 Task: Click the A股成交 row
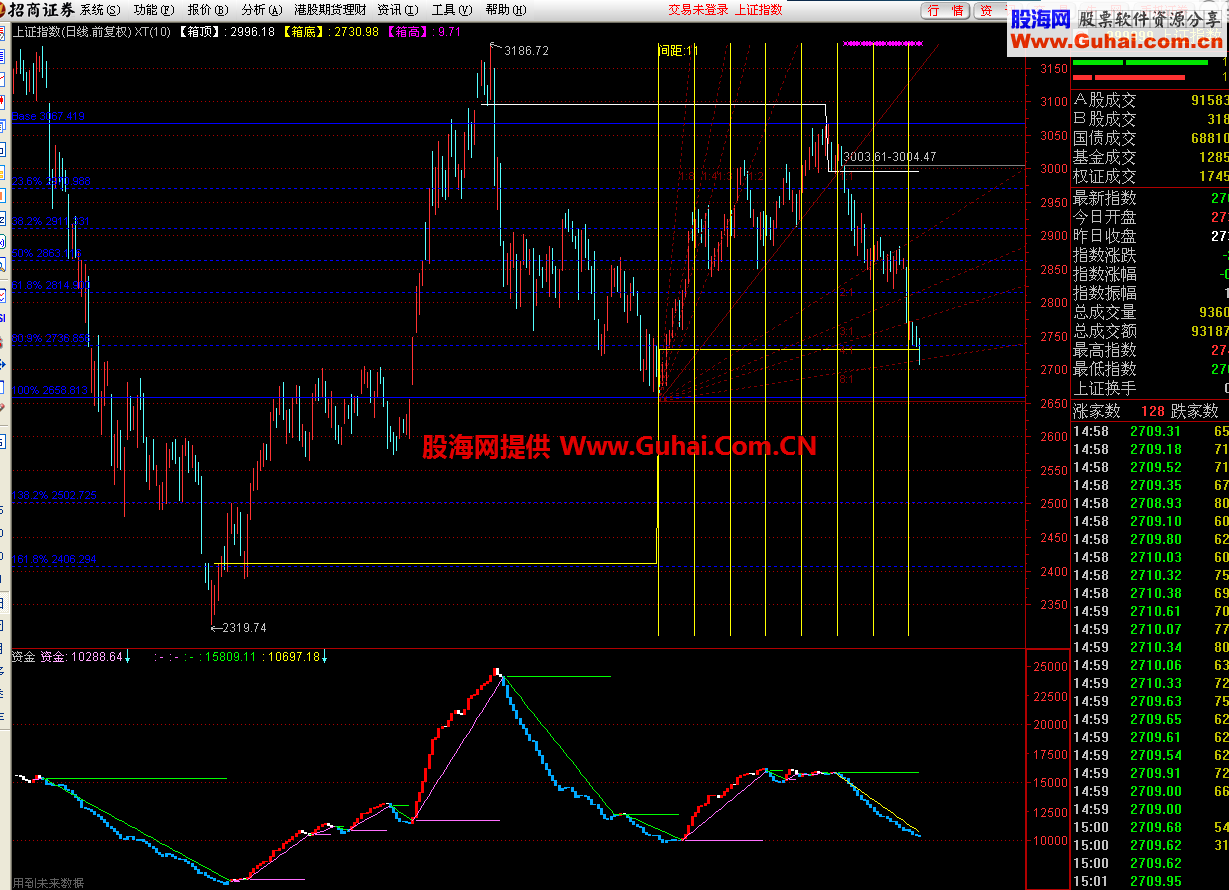(1150, 100)
